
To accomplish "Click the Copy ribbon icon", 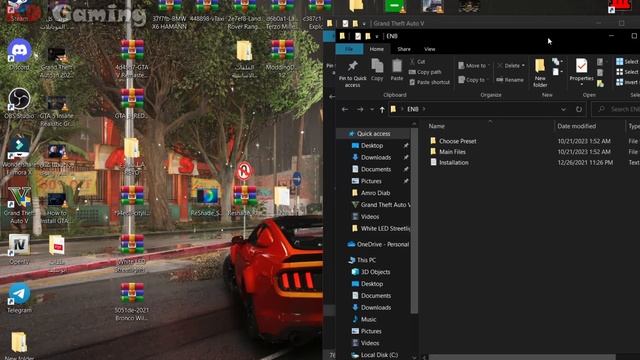I will [x=377, y=70].
